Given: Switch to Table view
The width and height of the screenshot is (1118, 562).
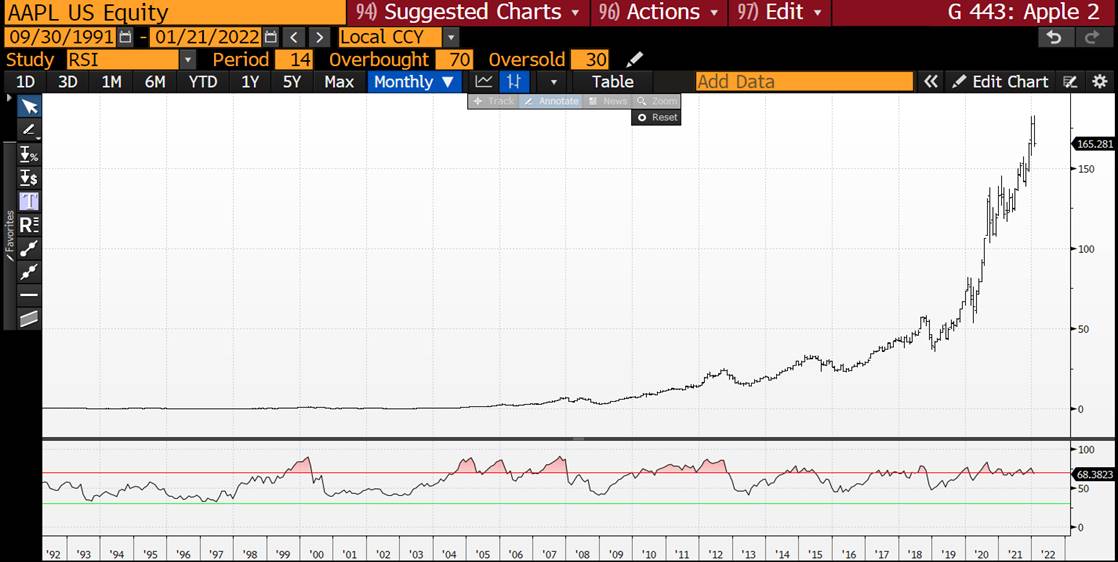Looking at the screenshot, I should 612,82.
